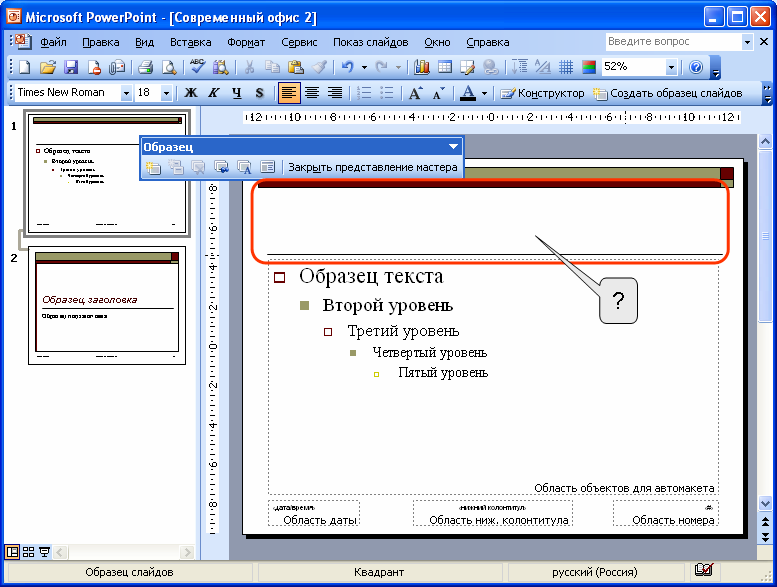Viewport: 777px width, 587px height.
Task: Switch to Slide Sorter view icon
Action: click(x=28, y=552)
